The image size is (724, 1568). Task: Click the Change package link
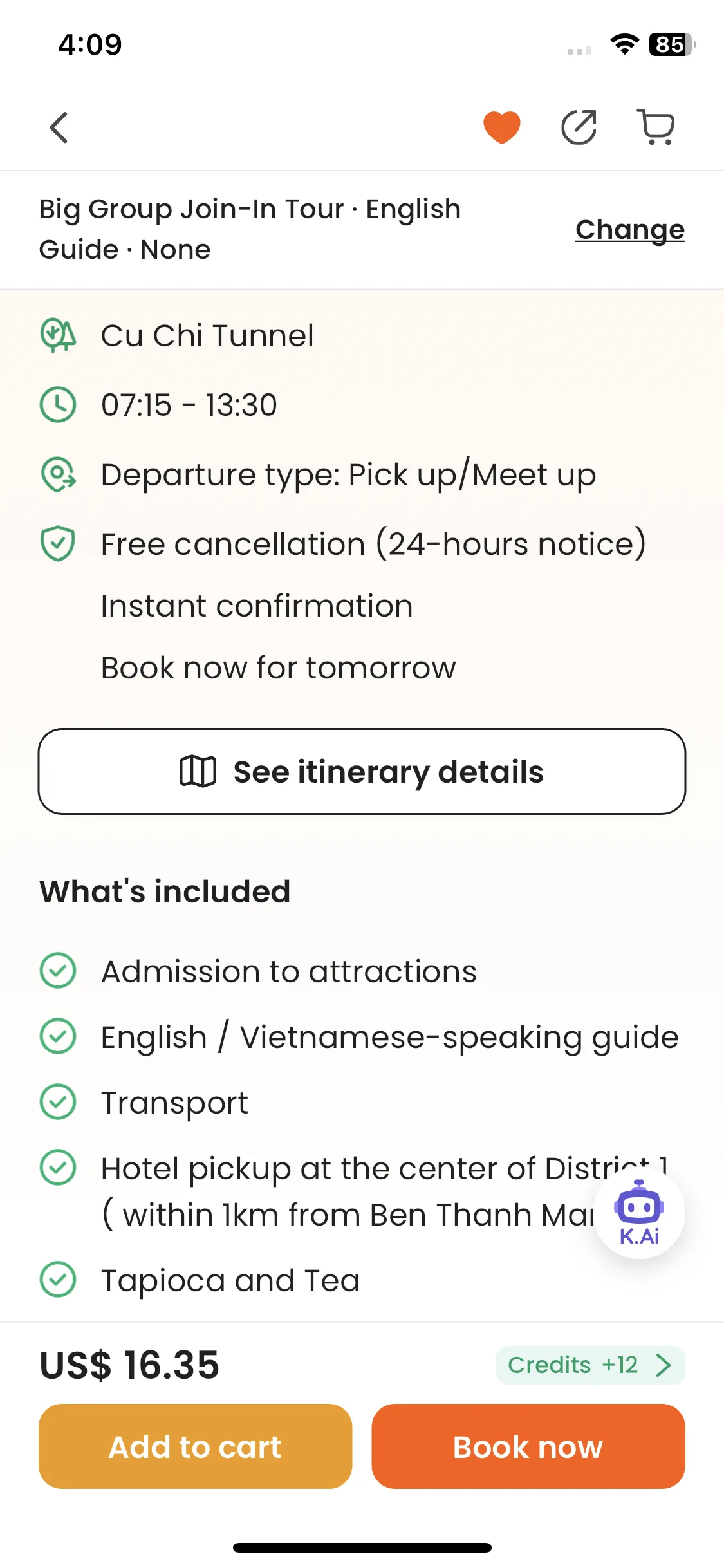click(x=630, y=230)
